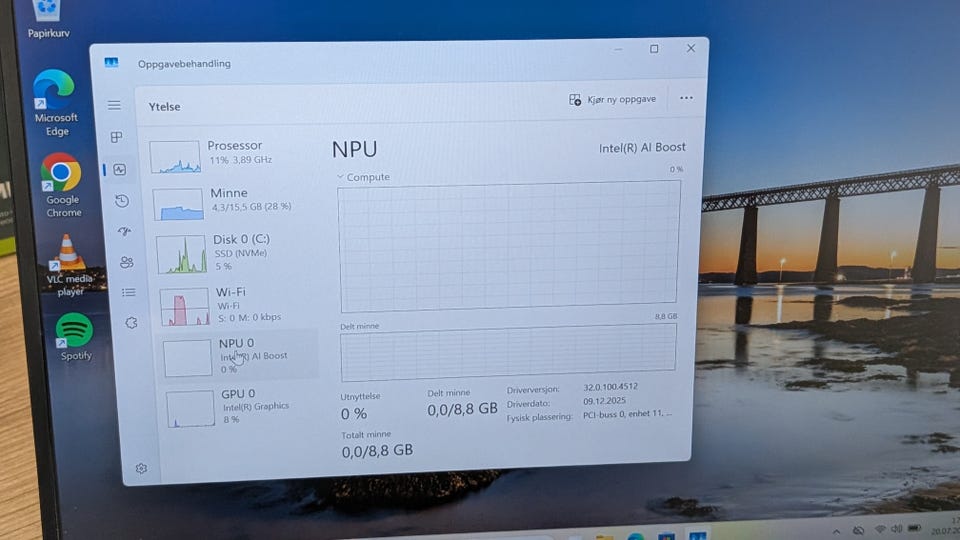Screen dimensions: 960x540
Task: Open battery tray icon
Action: (x=915, y=528)
